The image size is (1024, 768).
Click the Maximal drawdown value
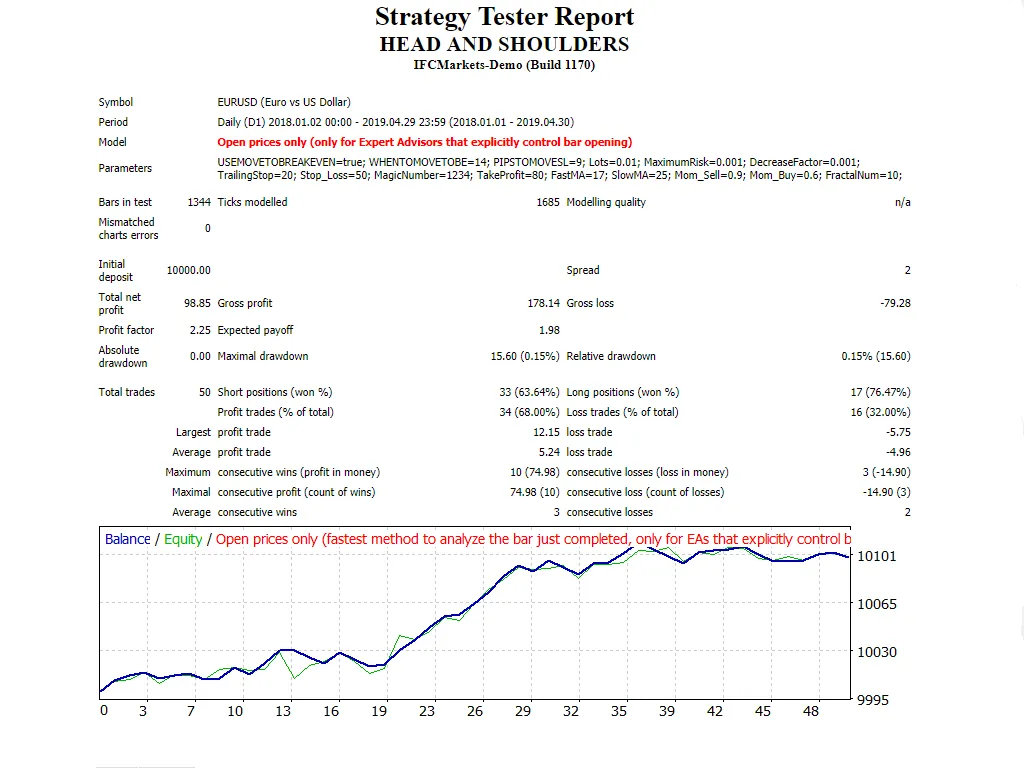point(524,356)
